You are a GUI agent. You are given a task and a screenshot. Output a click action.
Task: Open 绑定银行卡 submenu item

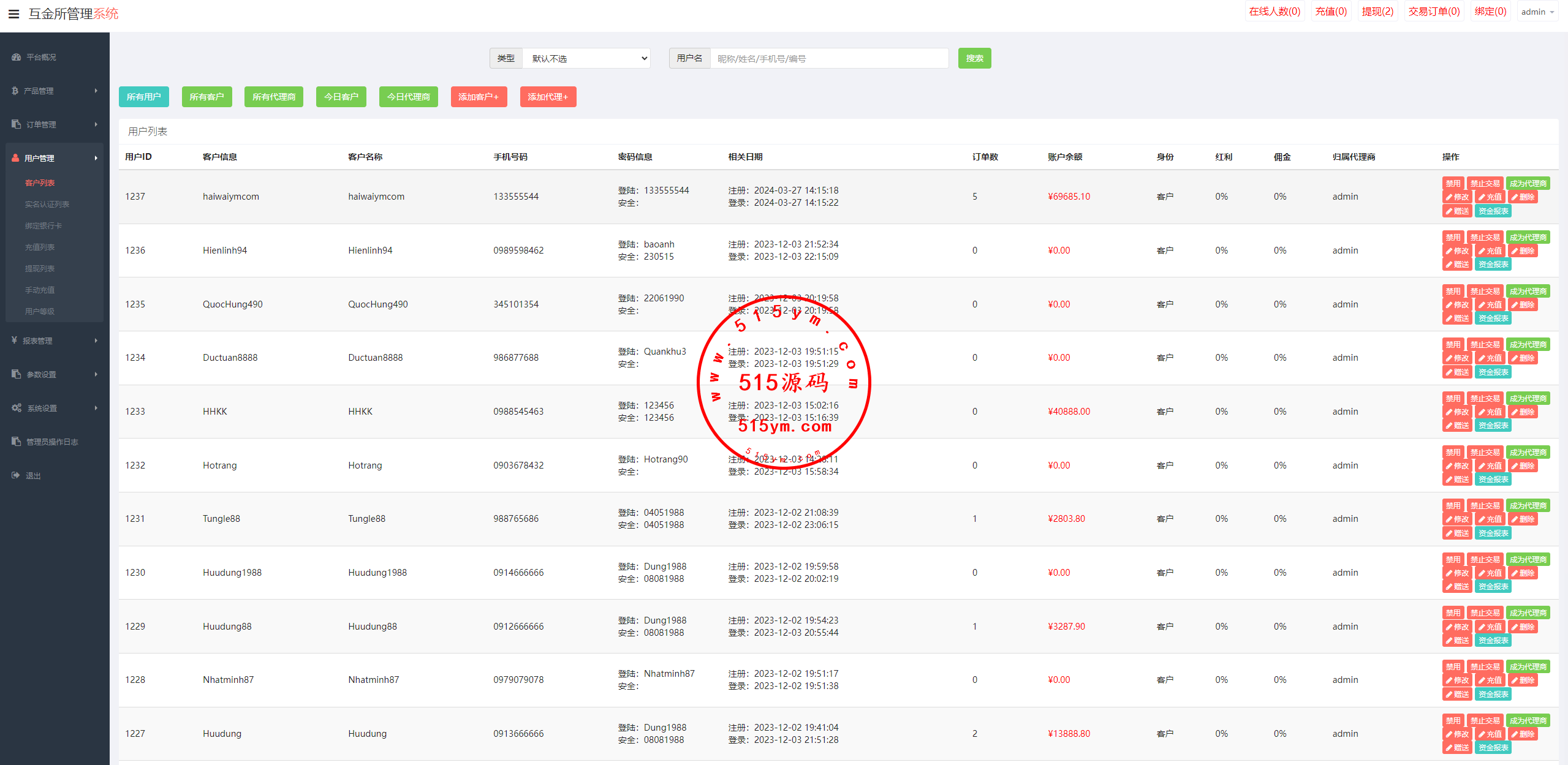pyautogui.click(x=44, y=225)
